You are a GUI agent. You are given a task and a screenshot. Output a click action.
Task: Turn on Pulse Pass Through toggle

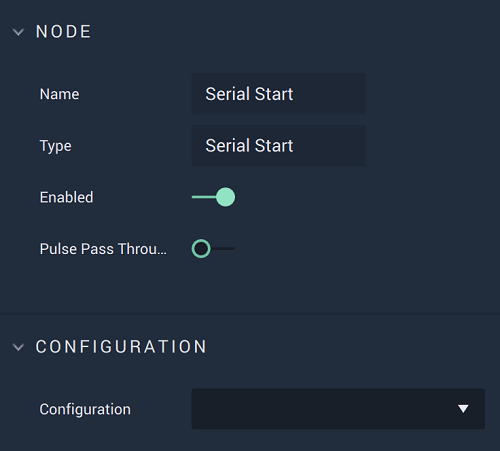pyautogui.click(x=213, y=249)
